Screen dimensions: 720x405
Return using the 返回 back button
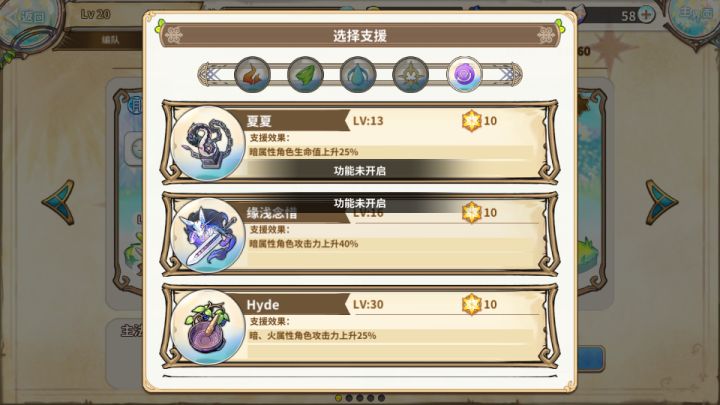coord(28,17)
